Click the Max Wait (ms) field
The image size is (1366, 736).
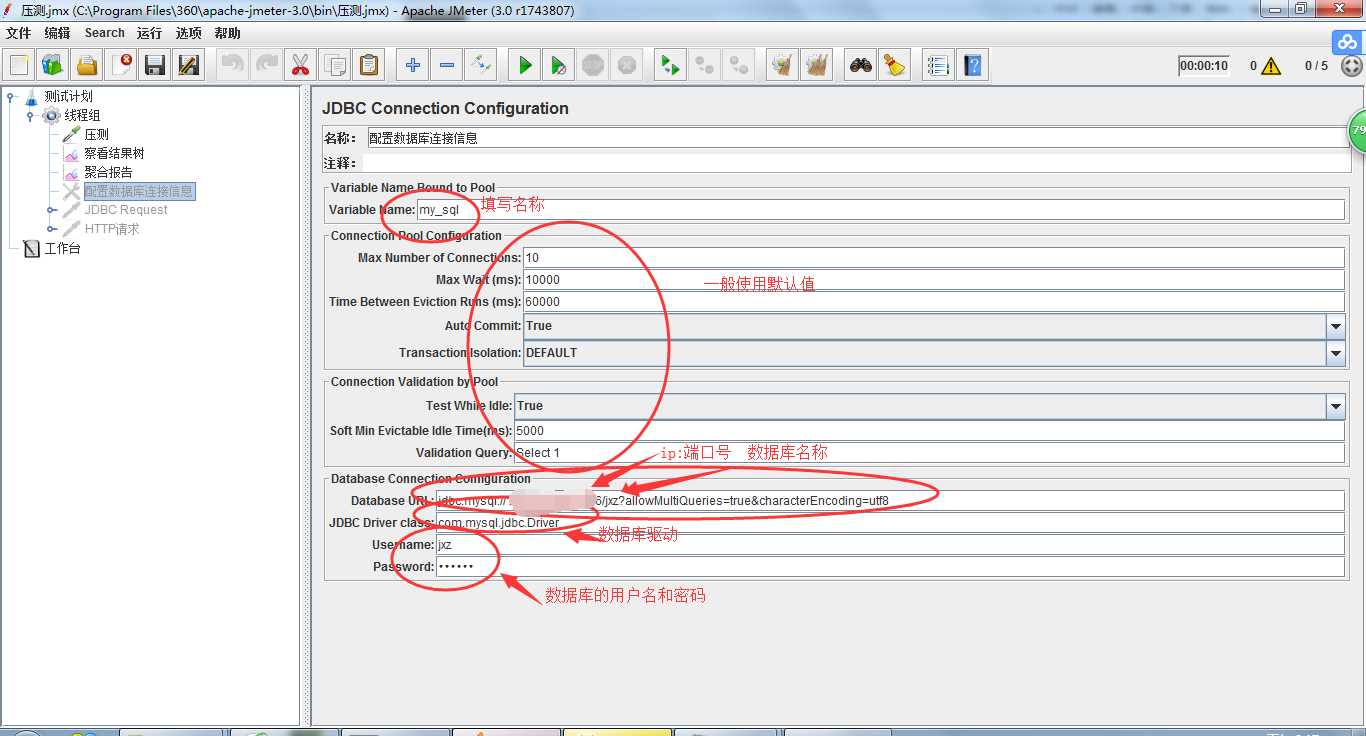(x=934, y=280)
